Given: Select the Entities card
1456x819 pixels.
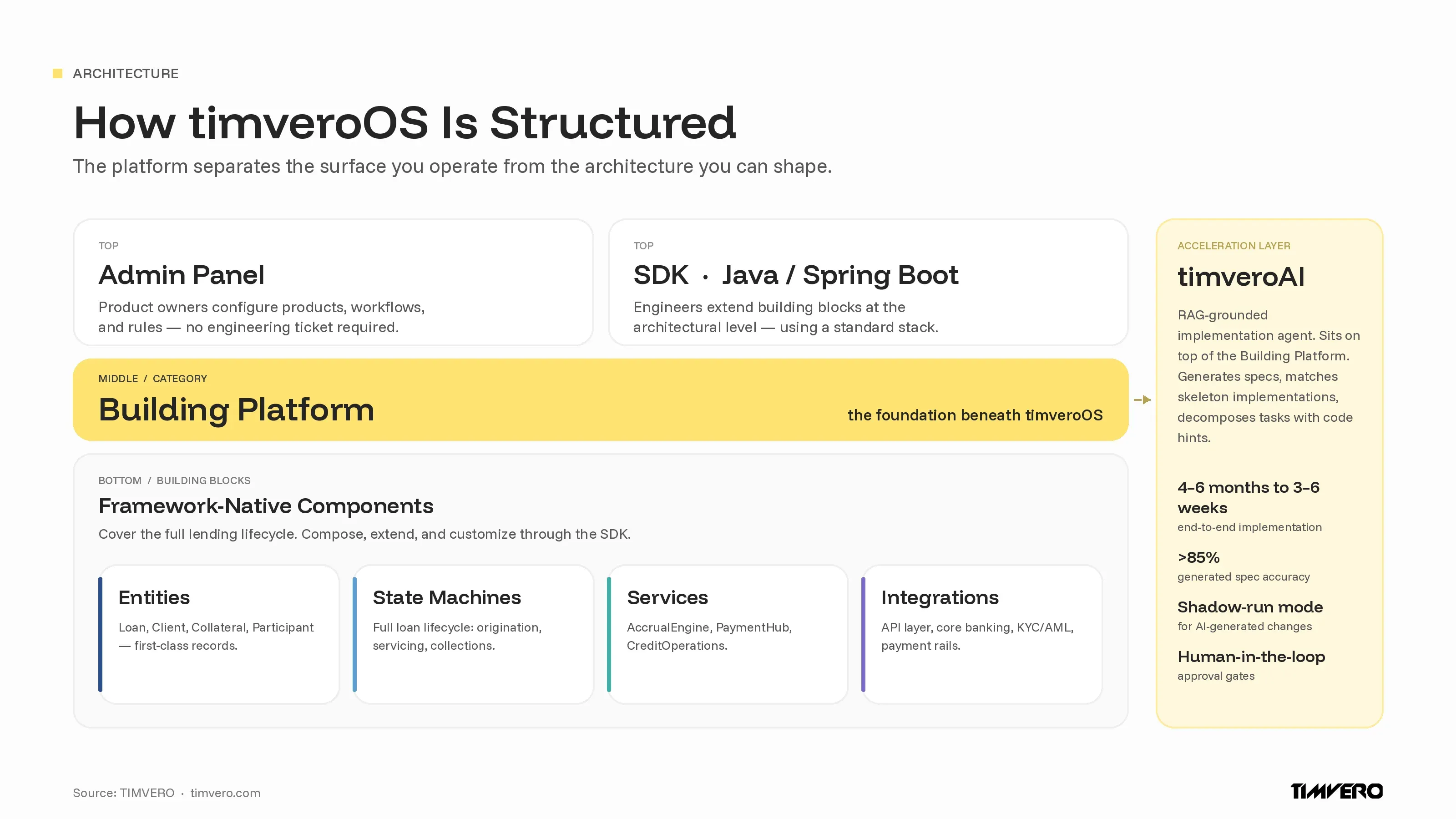Looking at the screenshot, I should pos(219,634).
